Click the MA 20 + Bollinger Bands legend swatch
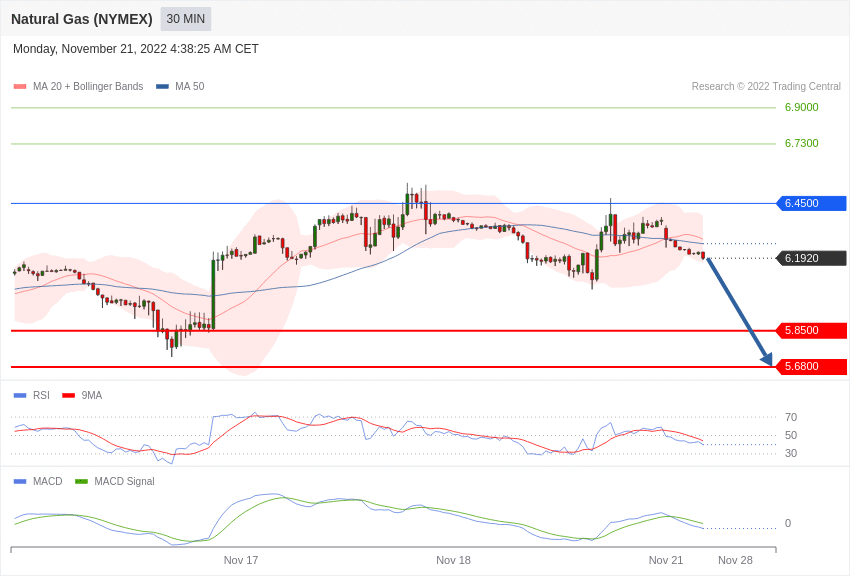This screenshot has height=576, width=850. [x=20, y=86]
